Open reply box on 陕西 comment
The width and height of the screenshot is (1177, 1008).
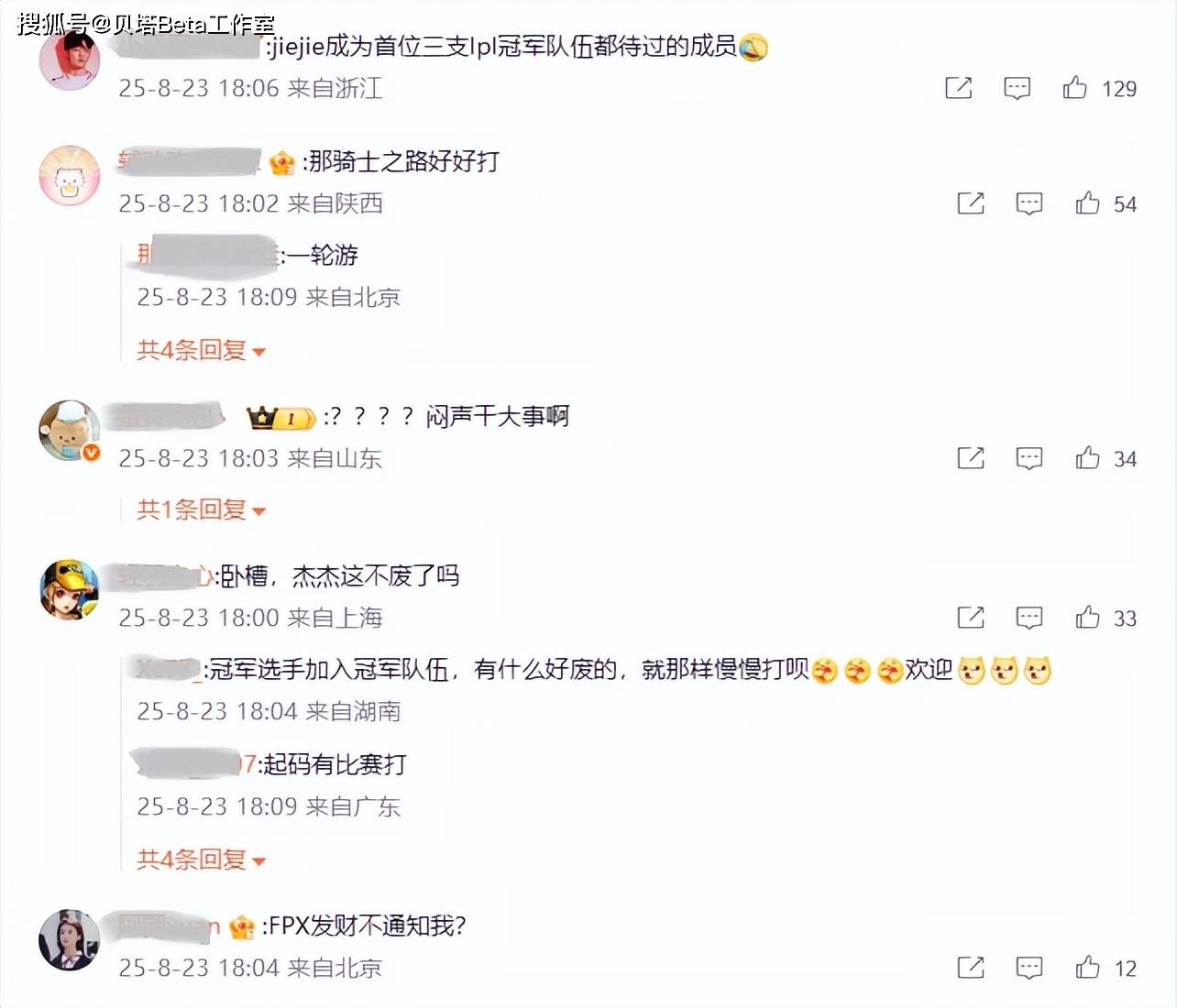pos(1029,203)
